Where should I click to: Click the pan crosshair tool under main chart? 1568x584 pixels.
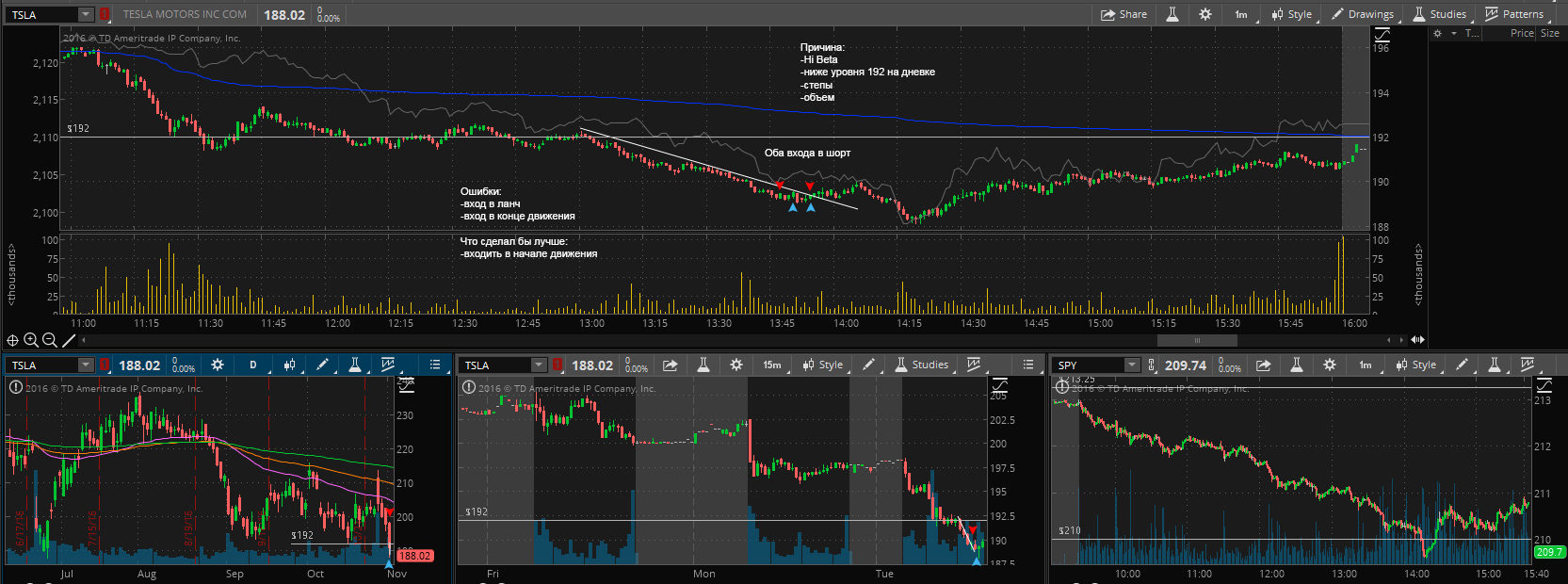12,340
